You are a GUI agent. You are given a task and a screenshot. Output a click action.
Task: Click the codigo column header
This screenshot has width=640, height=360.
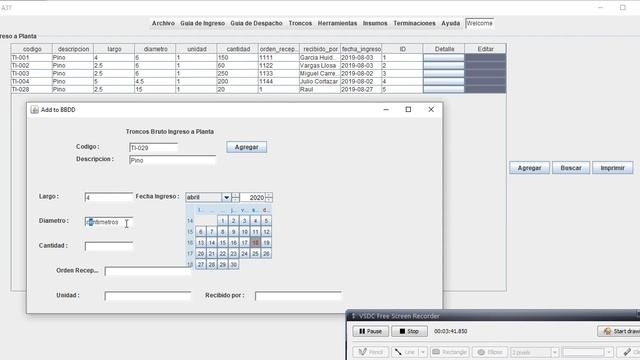click(x=32, y=49)
